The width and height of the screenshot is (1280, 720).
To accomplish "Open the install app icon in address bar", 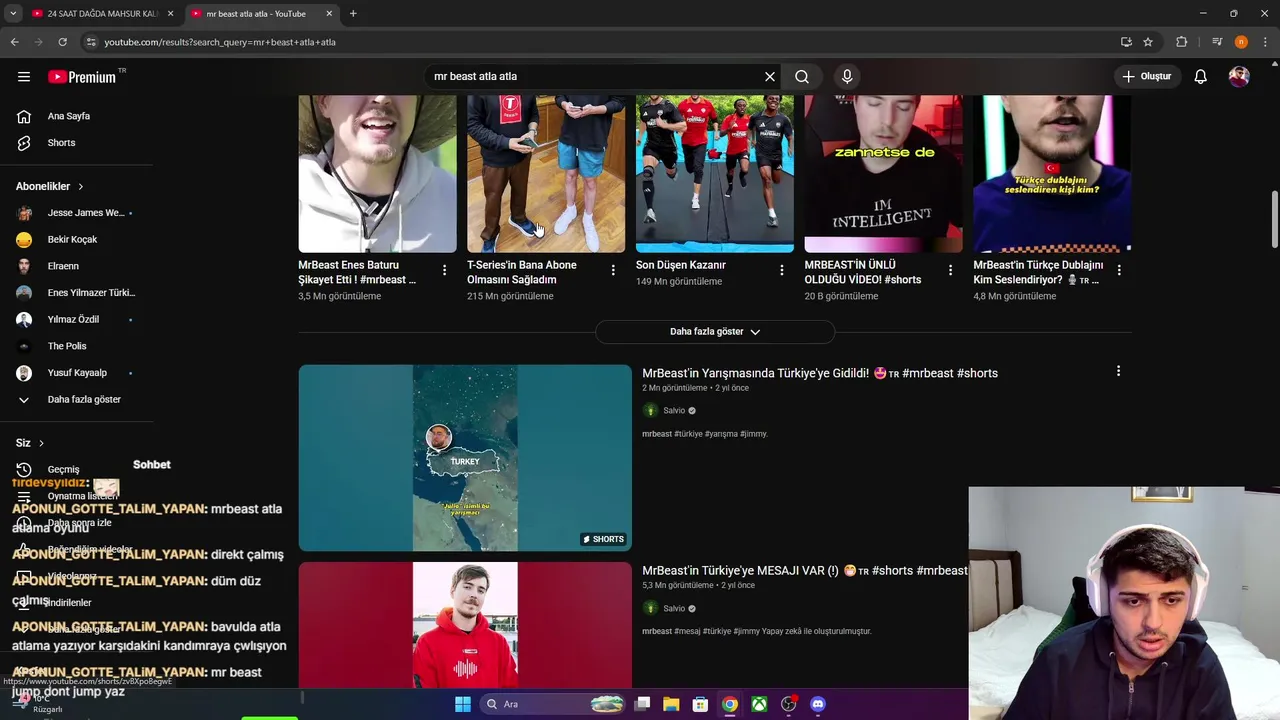I will (x=1126, y=42).
